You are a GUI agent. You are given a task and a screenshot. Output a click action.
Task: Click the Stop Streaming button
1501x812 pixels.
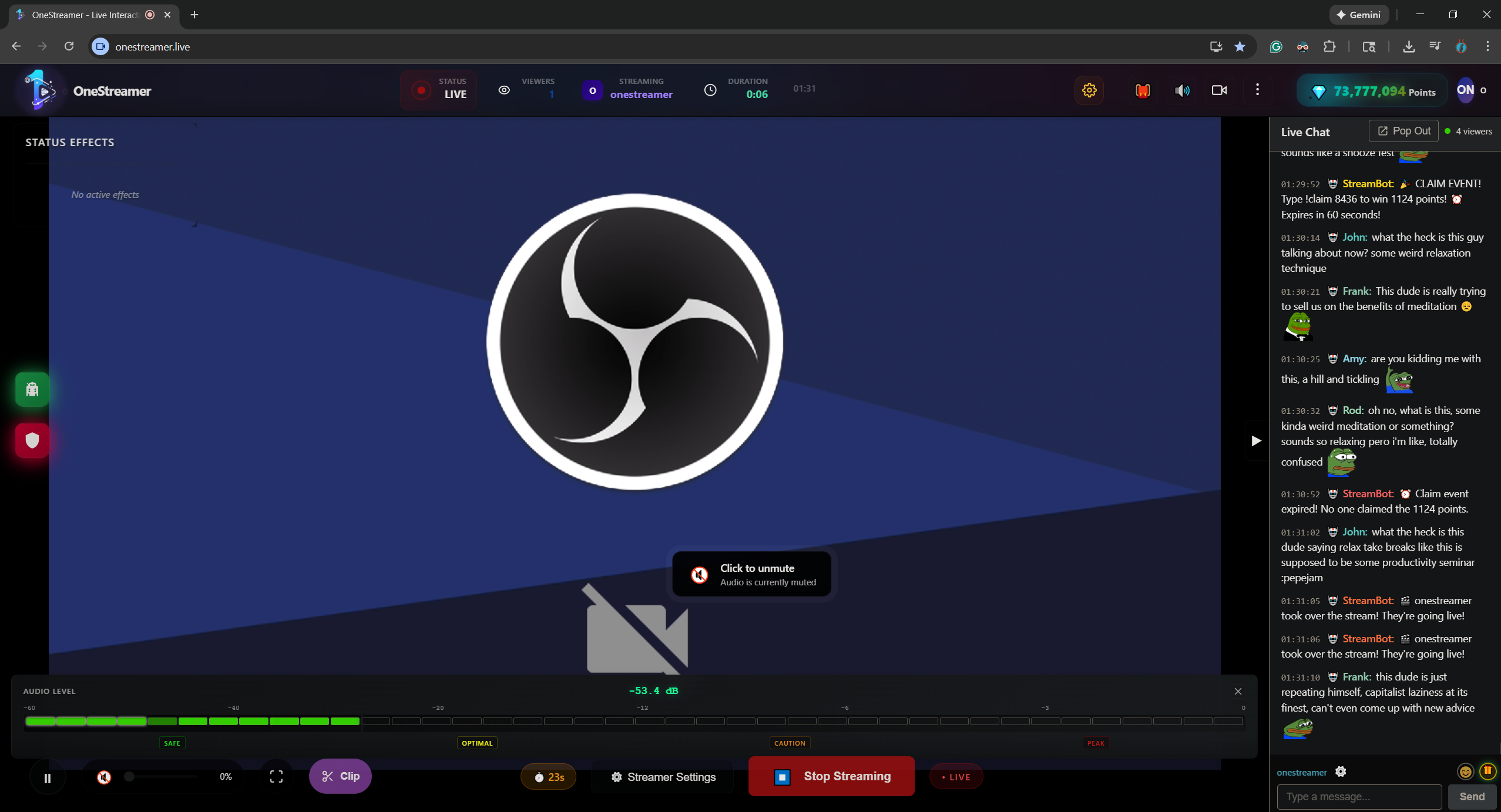click(x=831, y=776)
